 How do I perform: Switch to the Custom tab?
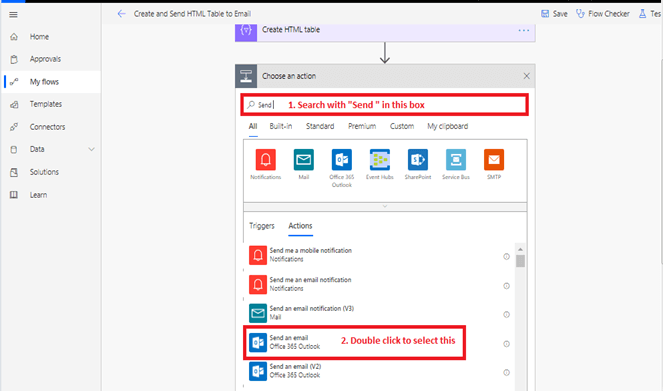click(x=402, y=126)
